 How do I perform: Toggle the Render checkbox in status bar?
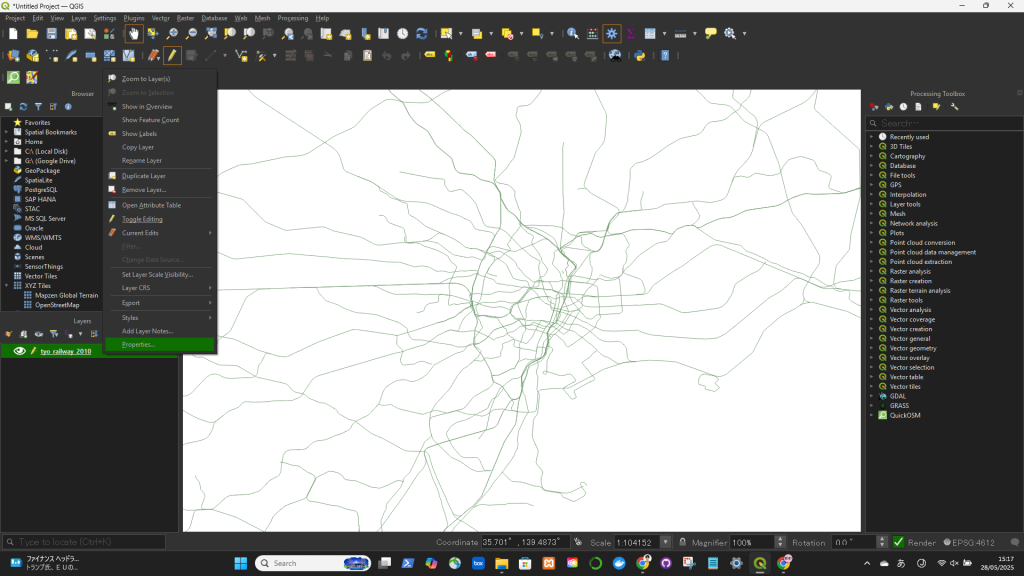(x=898, y=542)
